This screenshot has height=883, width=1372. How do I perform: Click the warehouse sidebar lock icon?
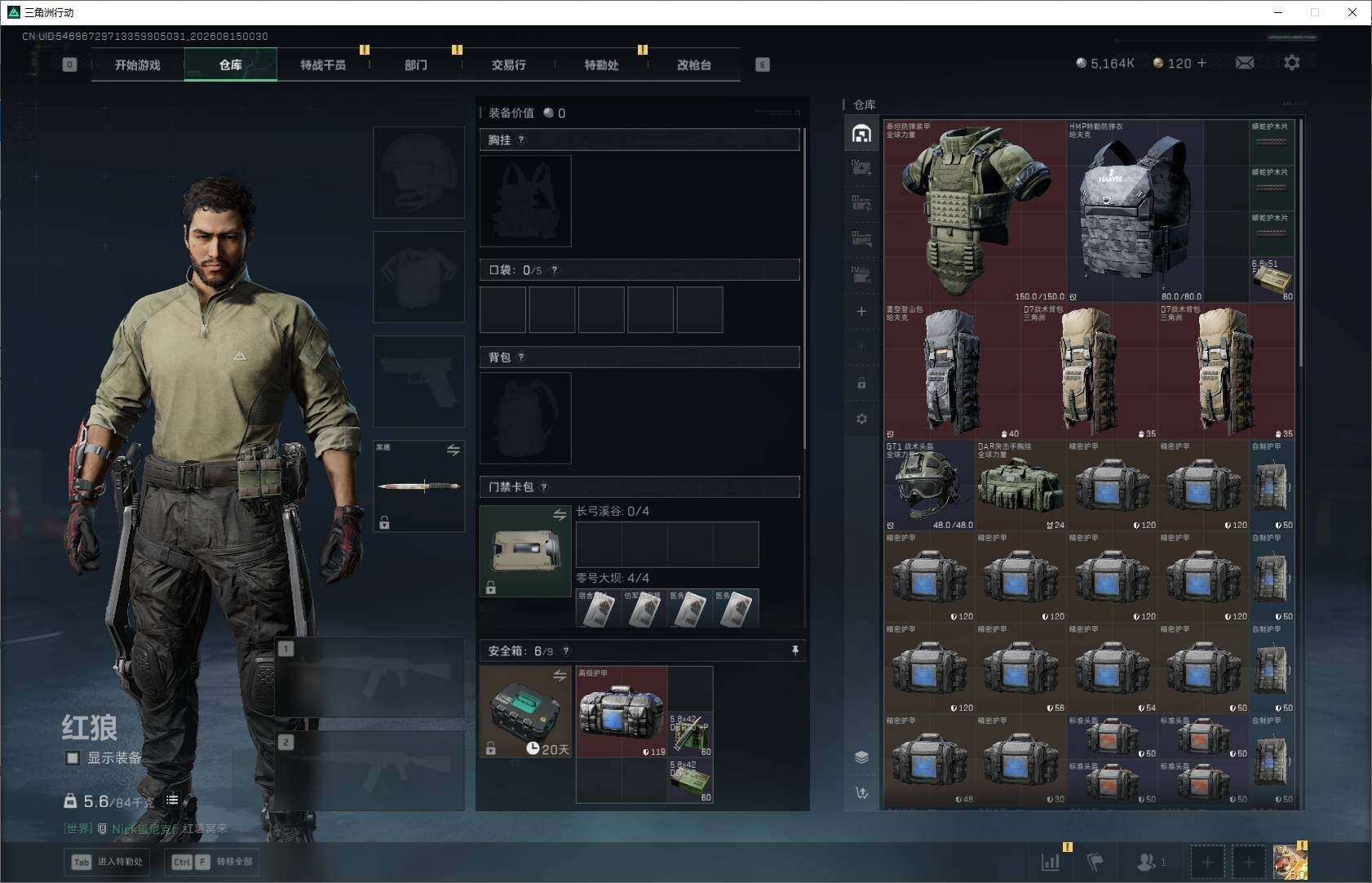[861, 383]
